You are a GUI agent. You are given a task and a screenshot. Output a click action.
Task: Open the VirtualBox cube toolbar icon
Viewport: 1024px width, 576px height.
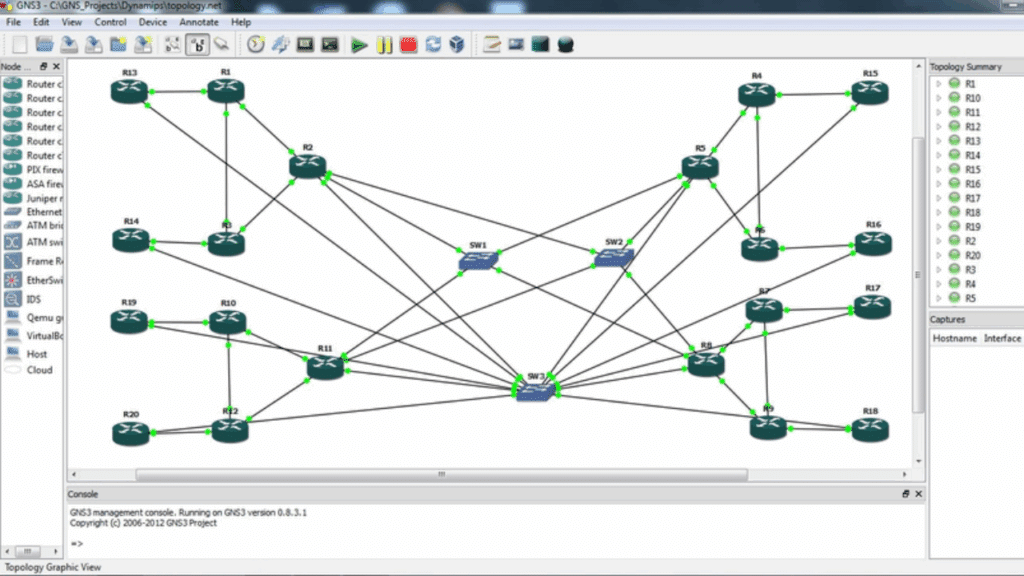pyautogui.click(x=457, y=44)
